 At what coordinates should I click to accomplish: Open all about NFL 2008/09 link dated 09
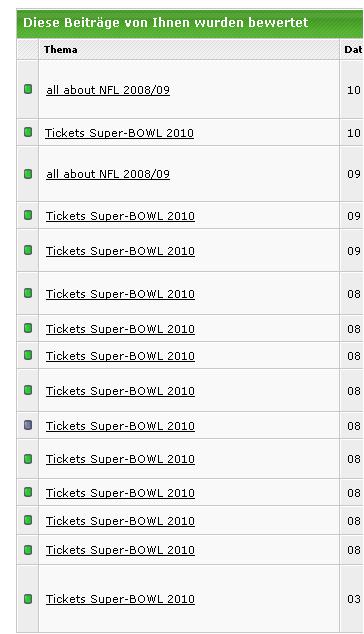click(x=108, y=174)
